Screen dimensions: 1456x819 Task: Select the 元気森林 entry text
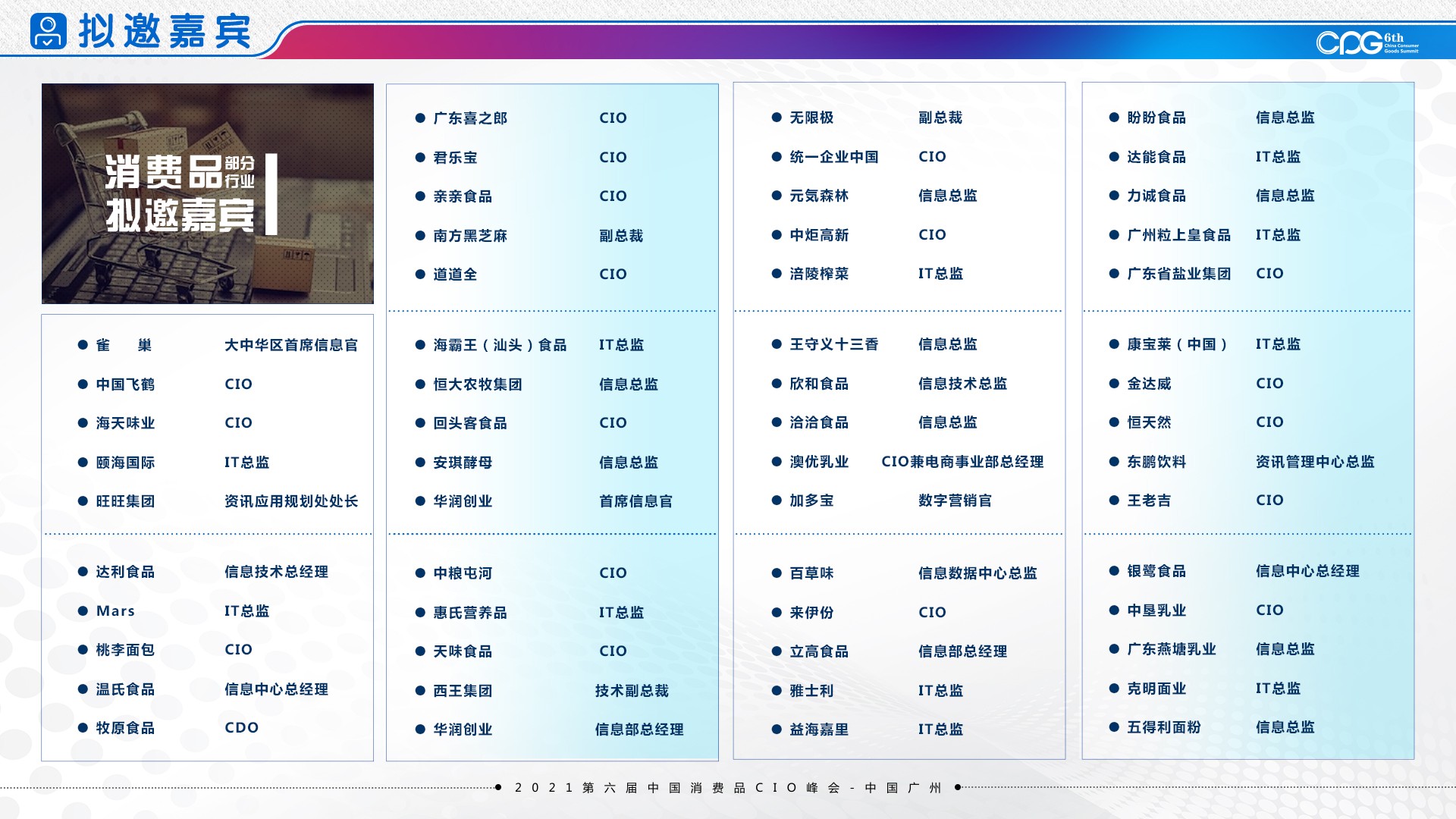click(x=819, y=196)
